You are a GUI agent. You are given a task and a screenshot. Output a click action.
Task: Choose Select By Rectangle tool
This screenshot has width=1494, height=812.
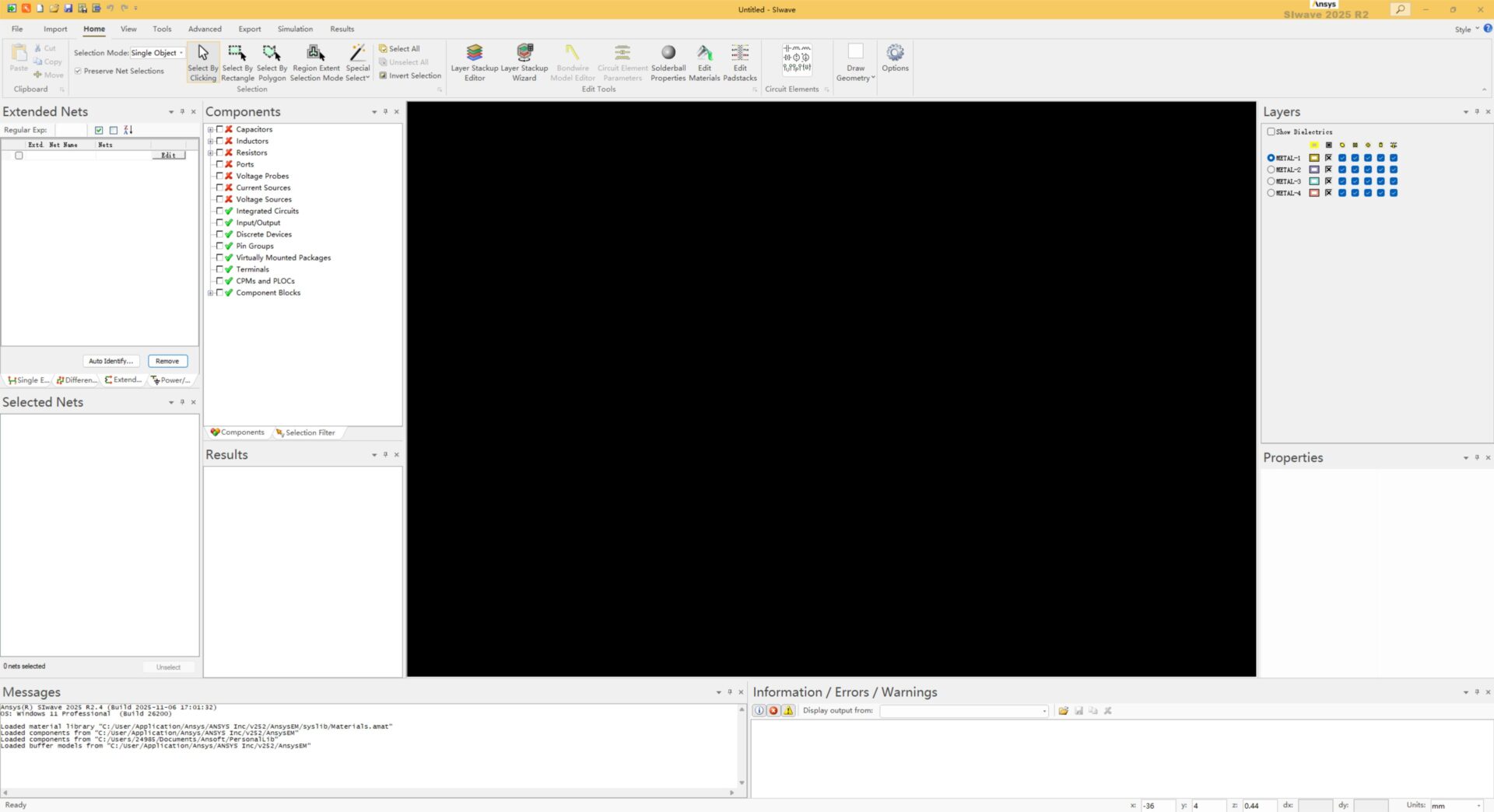[237, 62]
